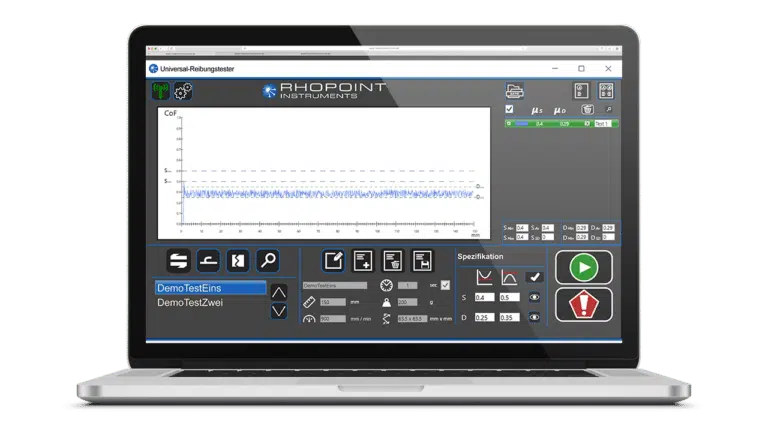Open the folder icon to load results
Screen dimensions: 768x432
pos(515,91)
